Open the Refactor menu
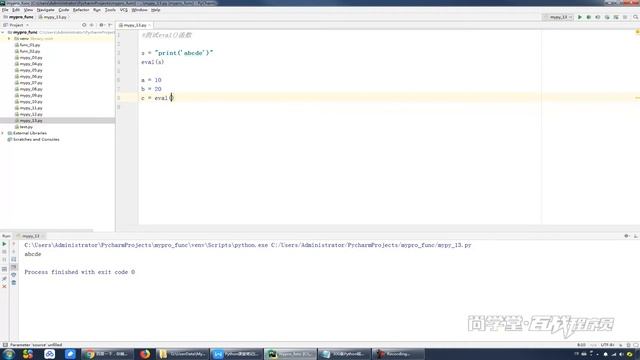 [81, 10]
